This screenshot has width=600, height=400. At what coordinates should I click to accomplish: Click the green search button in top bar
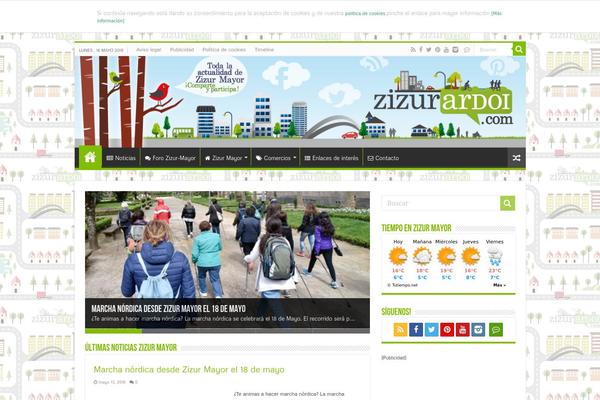point(519,49)
